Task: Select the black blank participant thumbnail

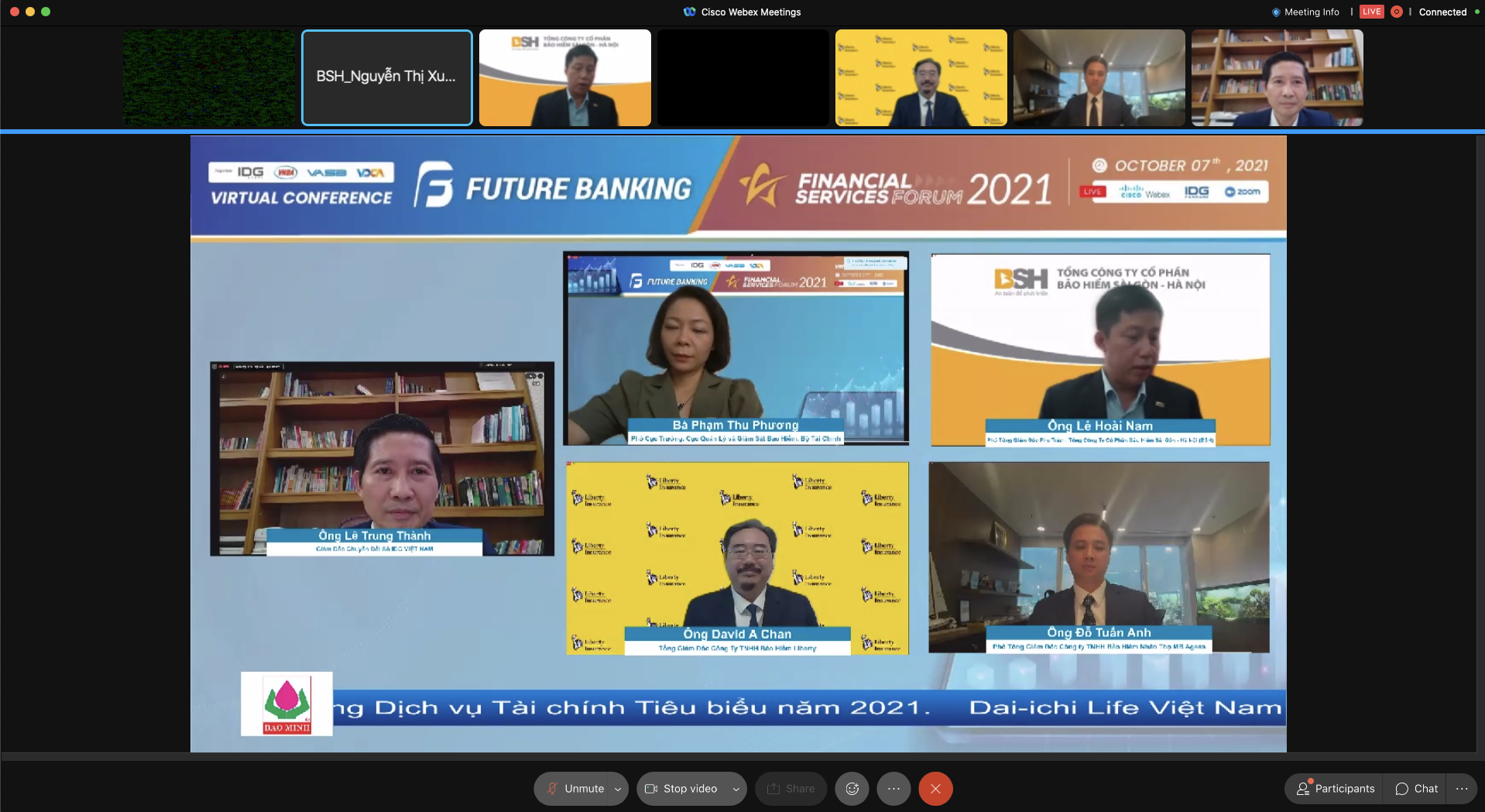Action: click(743, 77)
